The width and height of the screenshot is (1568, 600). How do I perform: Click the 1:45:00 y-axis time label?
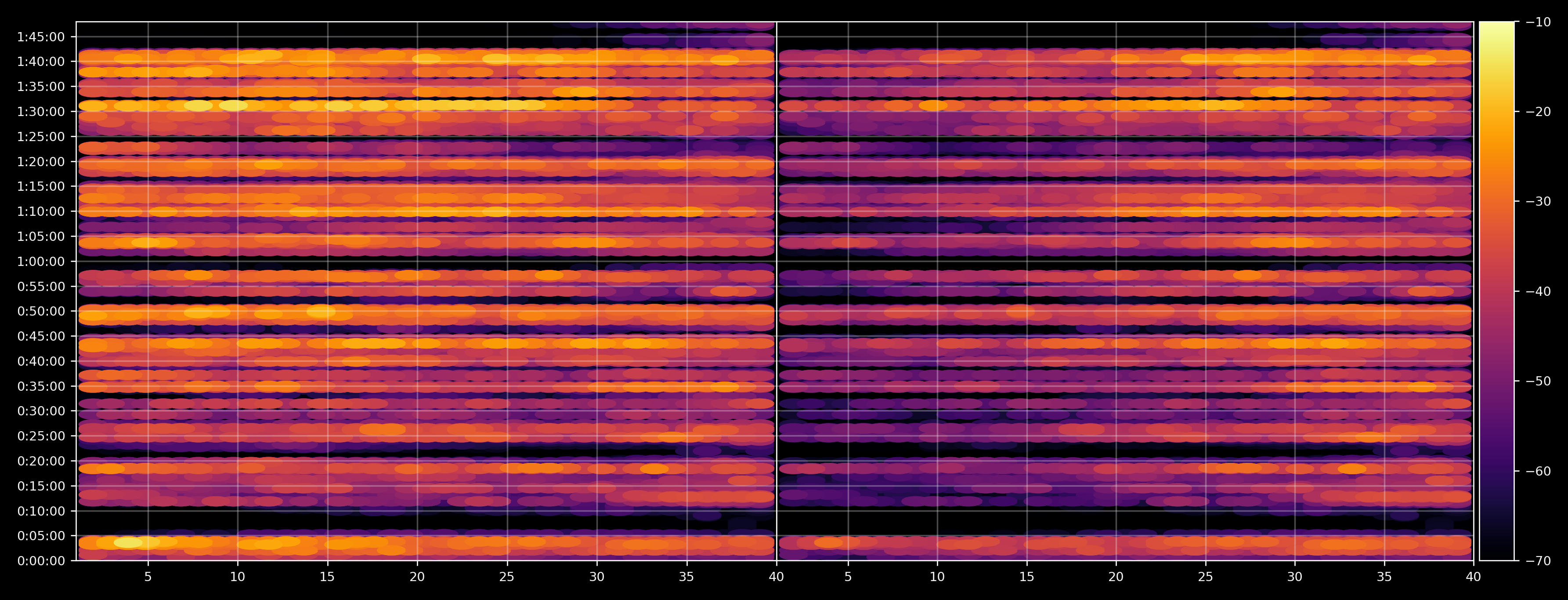(x=41, y=37)
